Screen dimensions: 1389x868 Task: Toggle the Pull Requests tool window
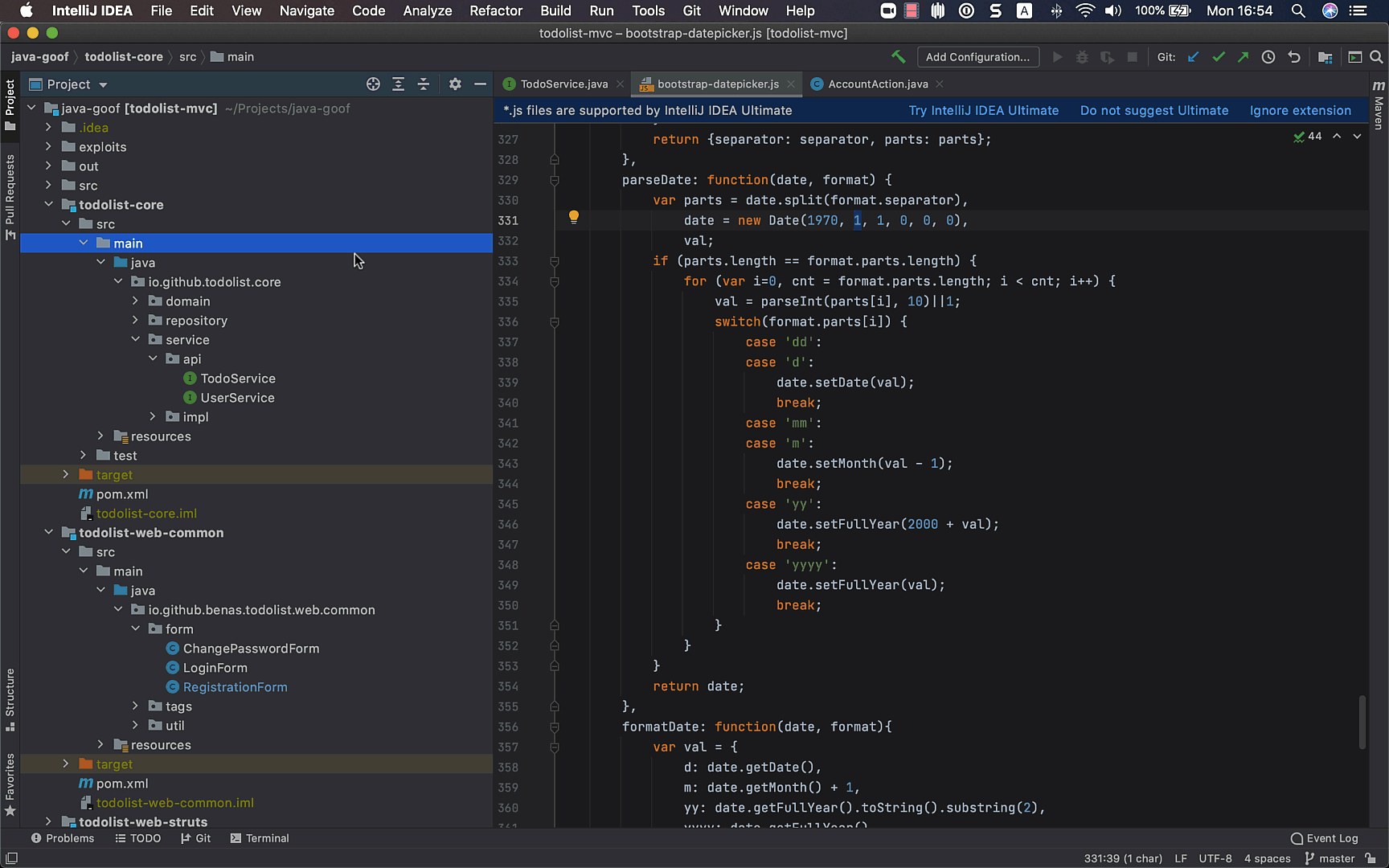(x=10, y=198)
